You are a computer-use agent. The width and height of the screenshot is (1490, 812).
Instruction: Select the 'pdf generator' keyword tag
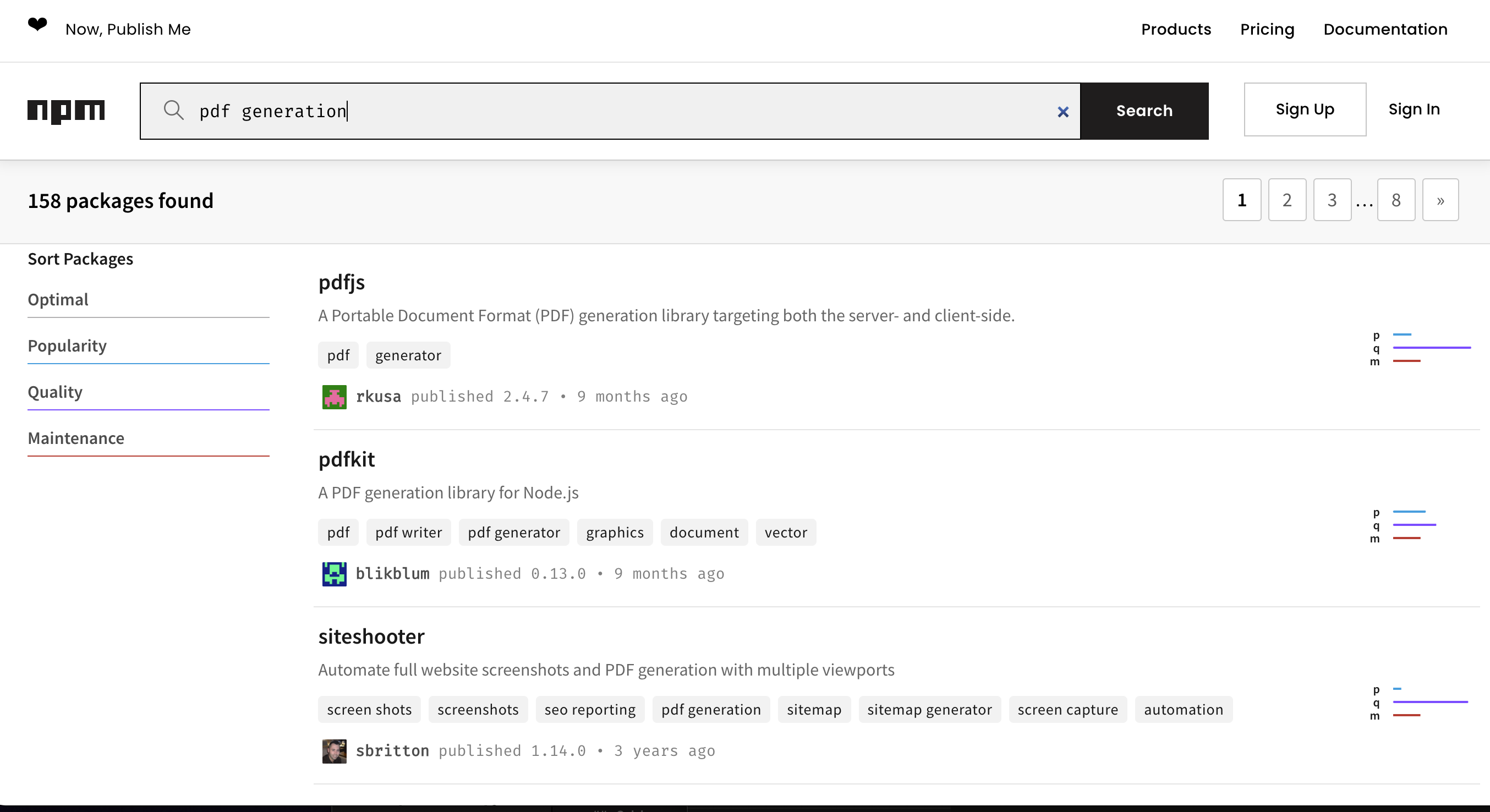tap(514, 532)
